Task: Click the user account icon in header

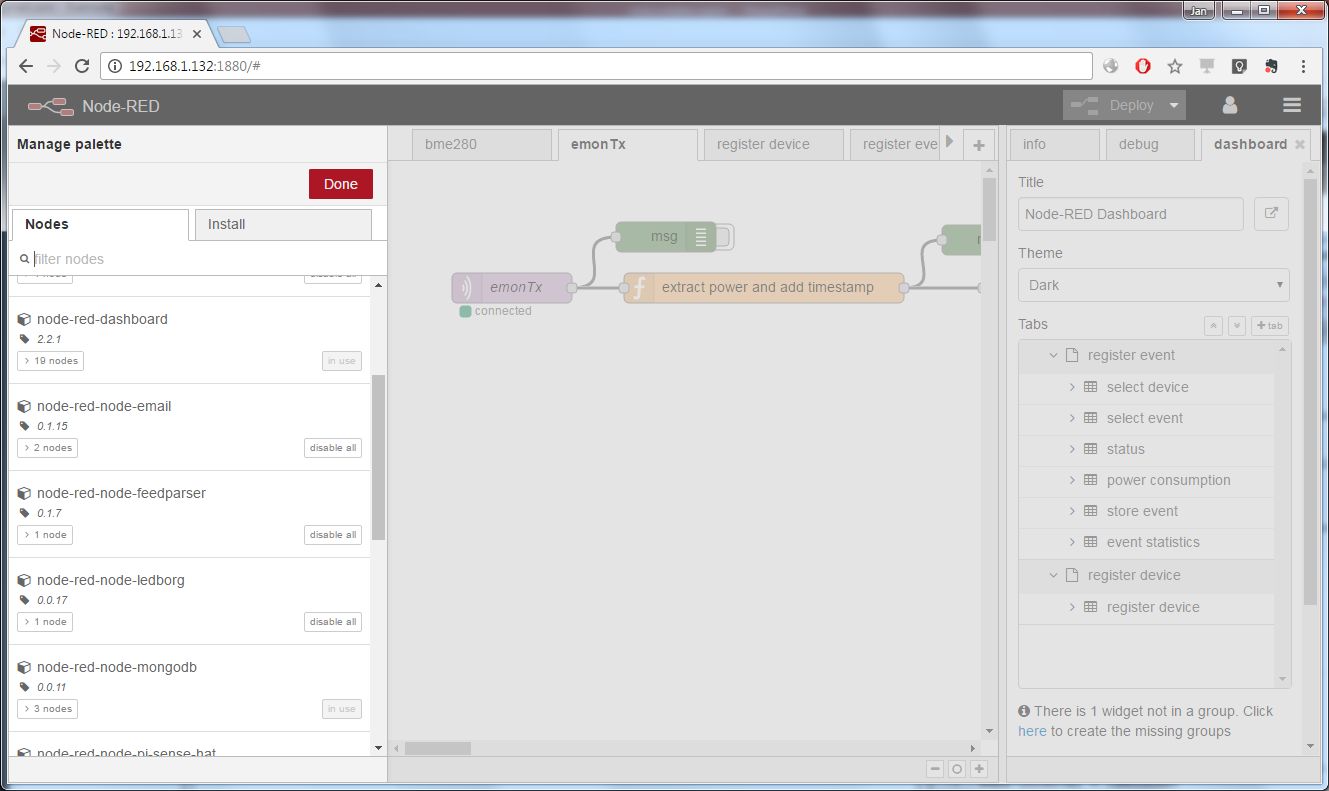Action: click(1230, 105)
